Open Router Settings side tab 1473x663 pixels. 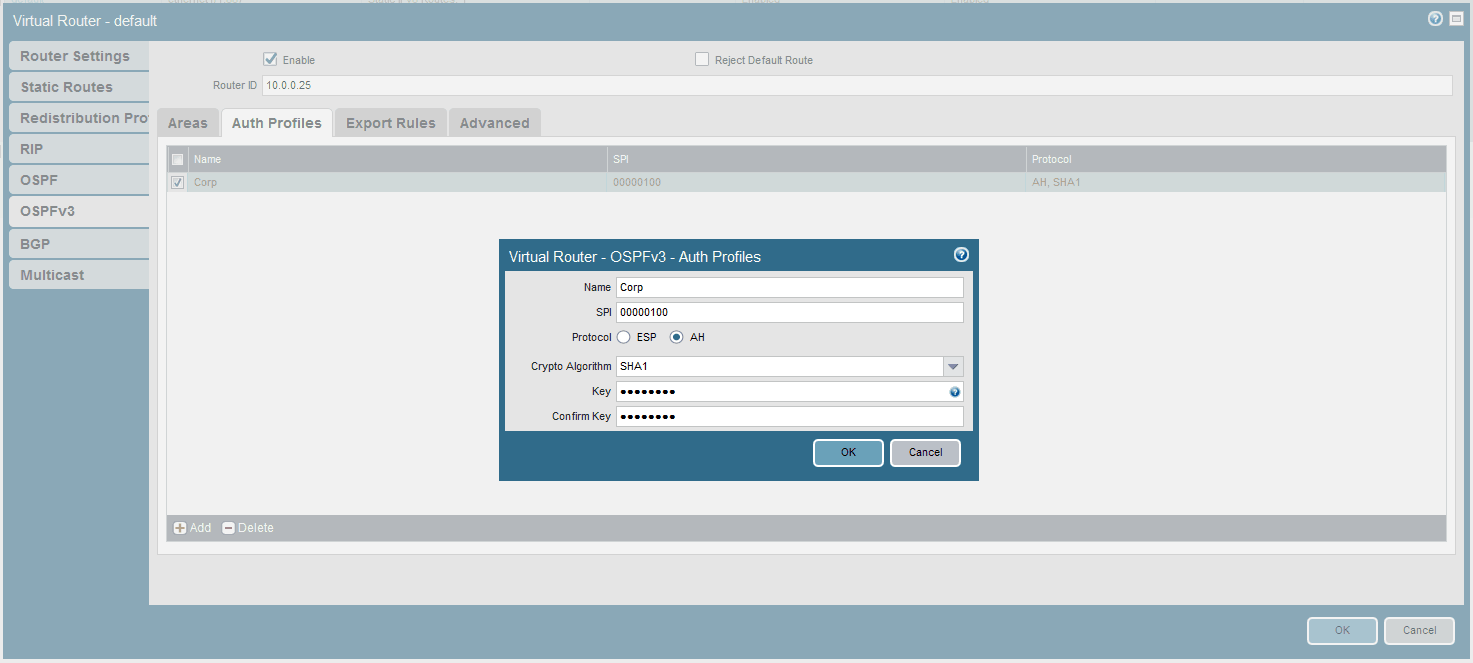(79, 56)
